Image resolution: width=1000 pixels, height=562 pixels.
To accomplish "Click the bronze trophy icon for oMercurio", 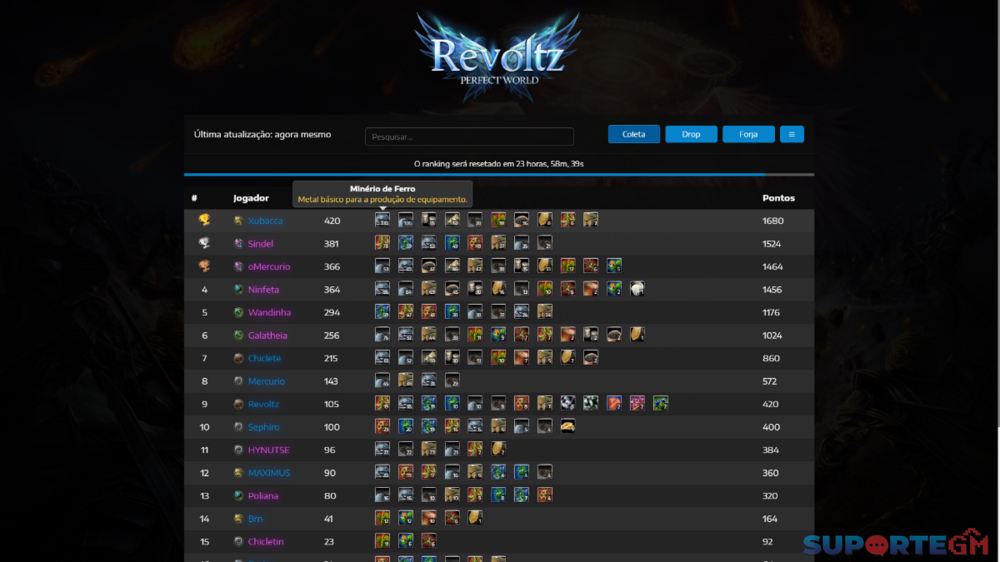I will point(204,266).
